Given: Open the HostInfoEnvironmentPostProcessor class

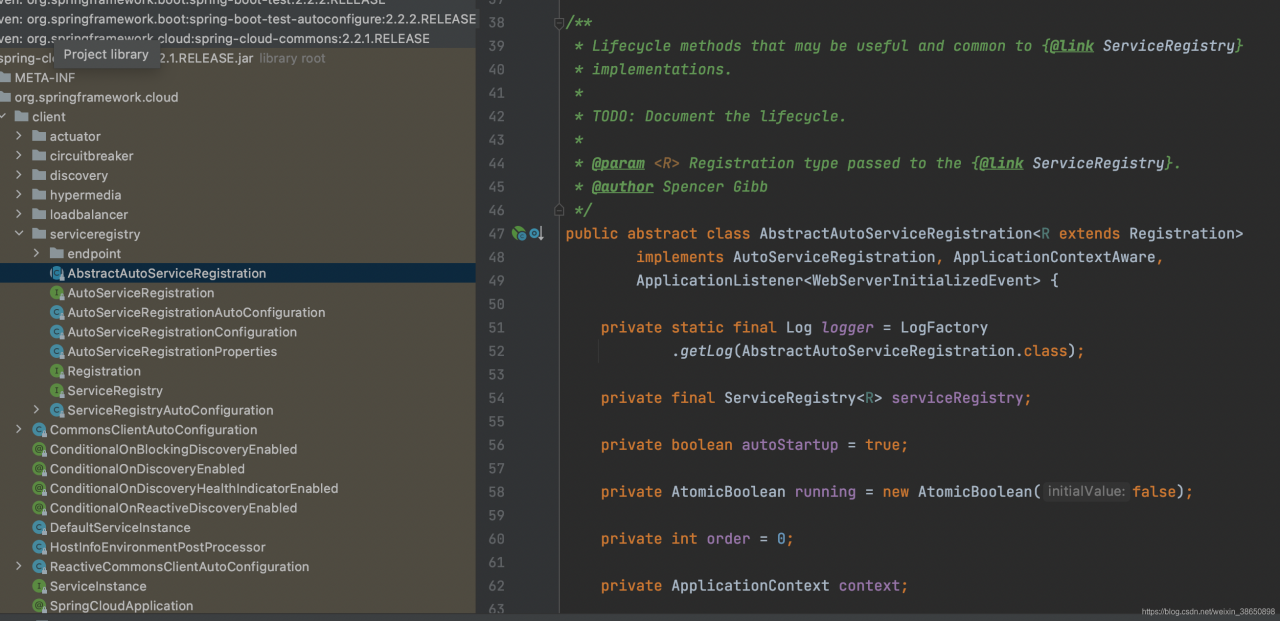Looking at the screenshot, I should (x=157, y=547).
